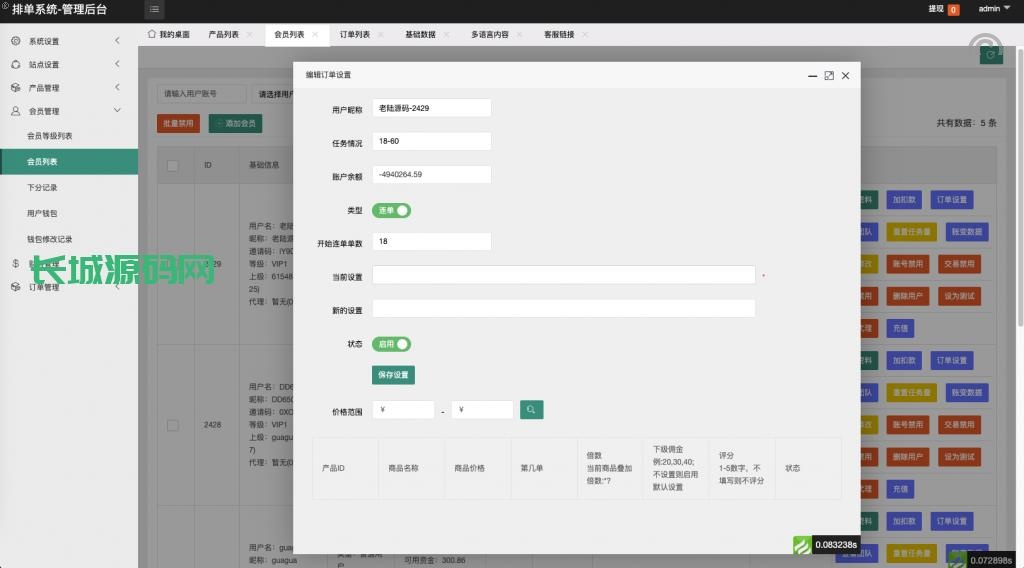Switch to the 订单列表 tab
The height and width of the screenshot is (568, 1024).
(x=354, y=34)
